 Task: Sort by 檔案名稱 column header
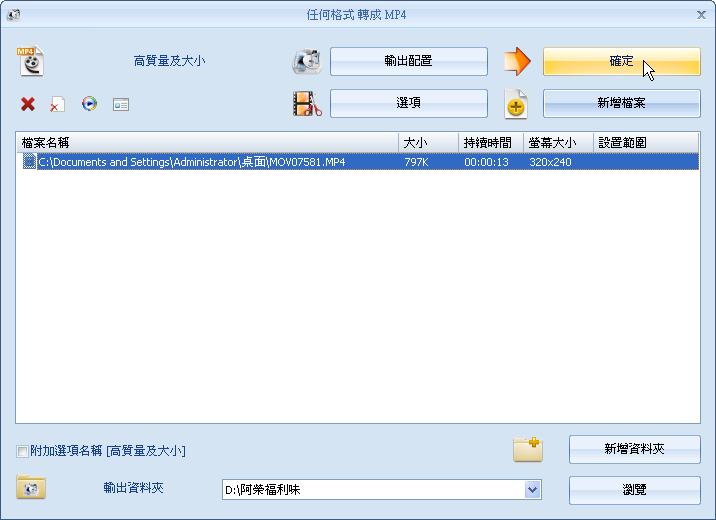pos(207,143)
